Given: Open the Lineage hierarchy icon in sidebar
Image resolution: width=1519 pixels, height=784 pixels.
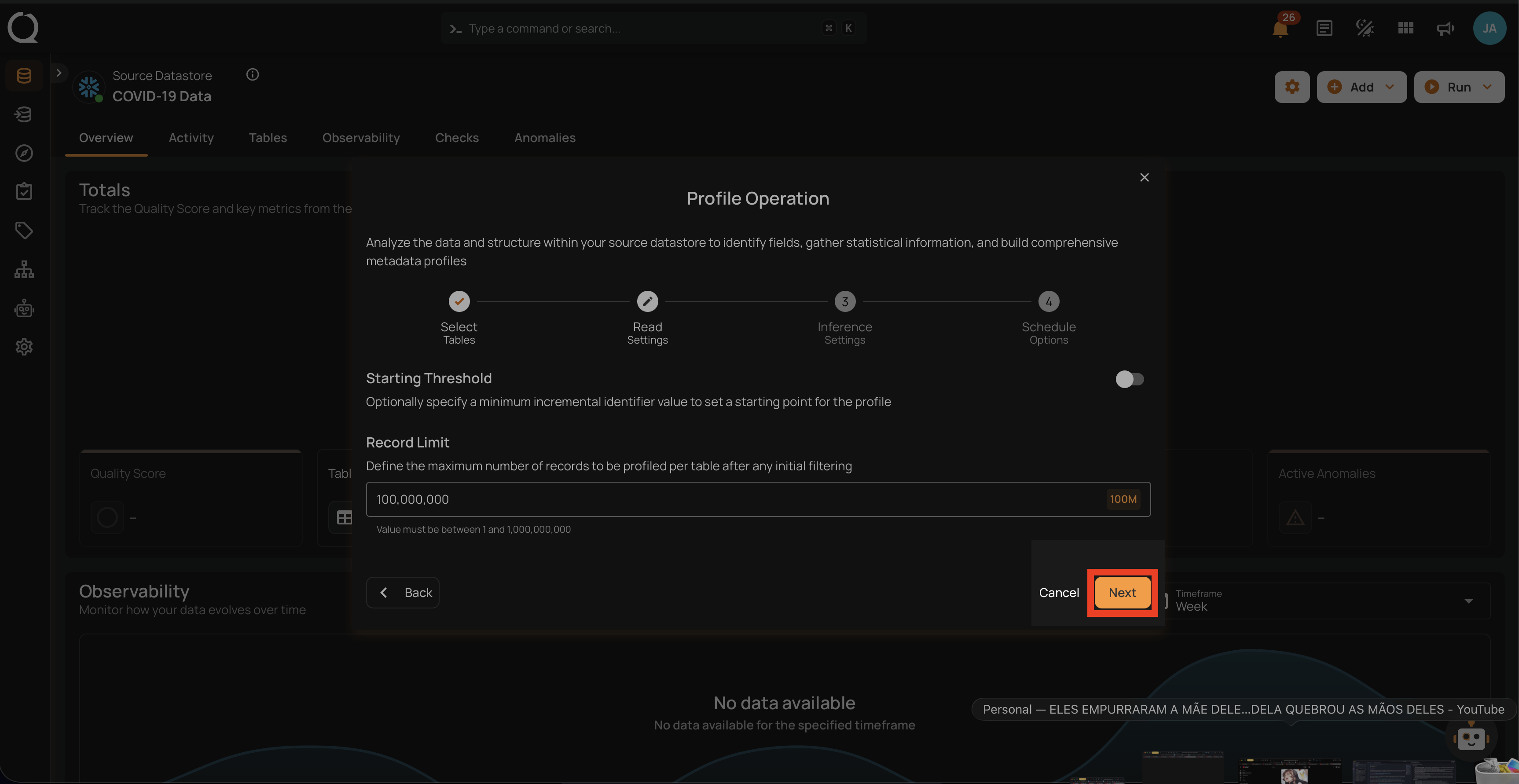Looking at the screenshot, I should (24, 269).
